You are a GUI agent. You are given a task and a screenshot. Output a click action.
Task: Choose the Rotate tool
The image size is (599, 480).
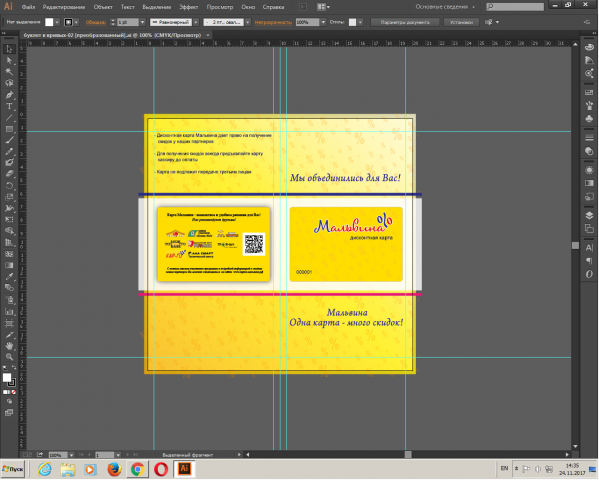pyautogui.click(x=9, y=186)
